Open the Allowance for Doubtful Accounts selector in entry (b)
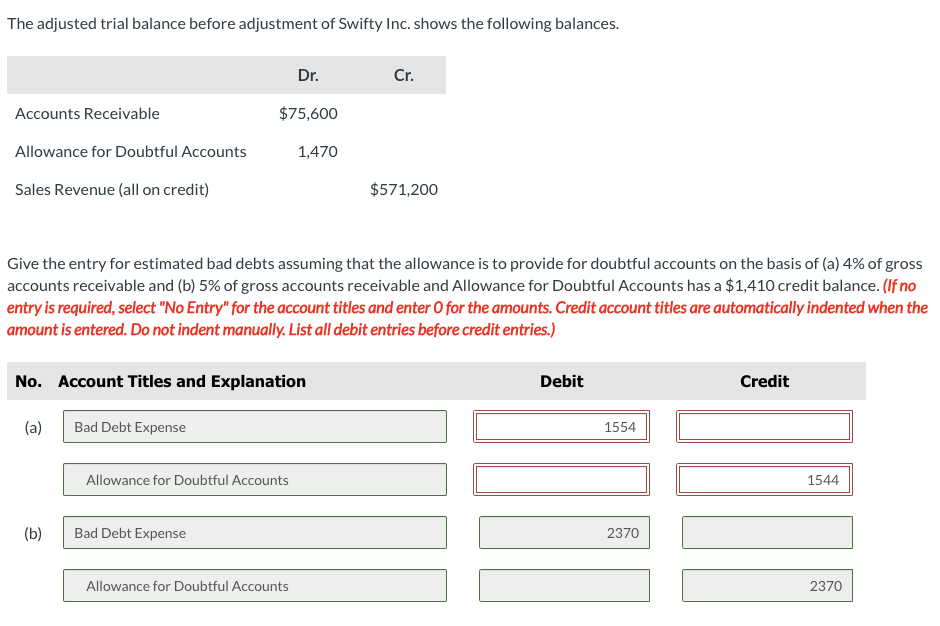940x626 pixels. tap(254, 585)
